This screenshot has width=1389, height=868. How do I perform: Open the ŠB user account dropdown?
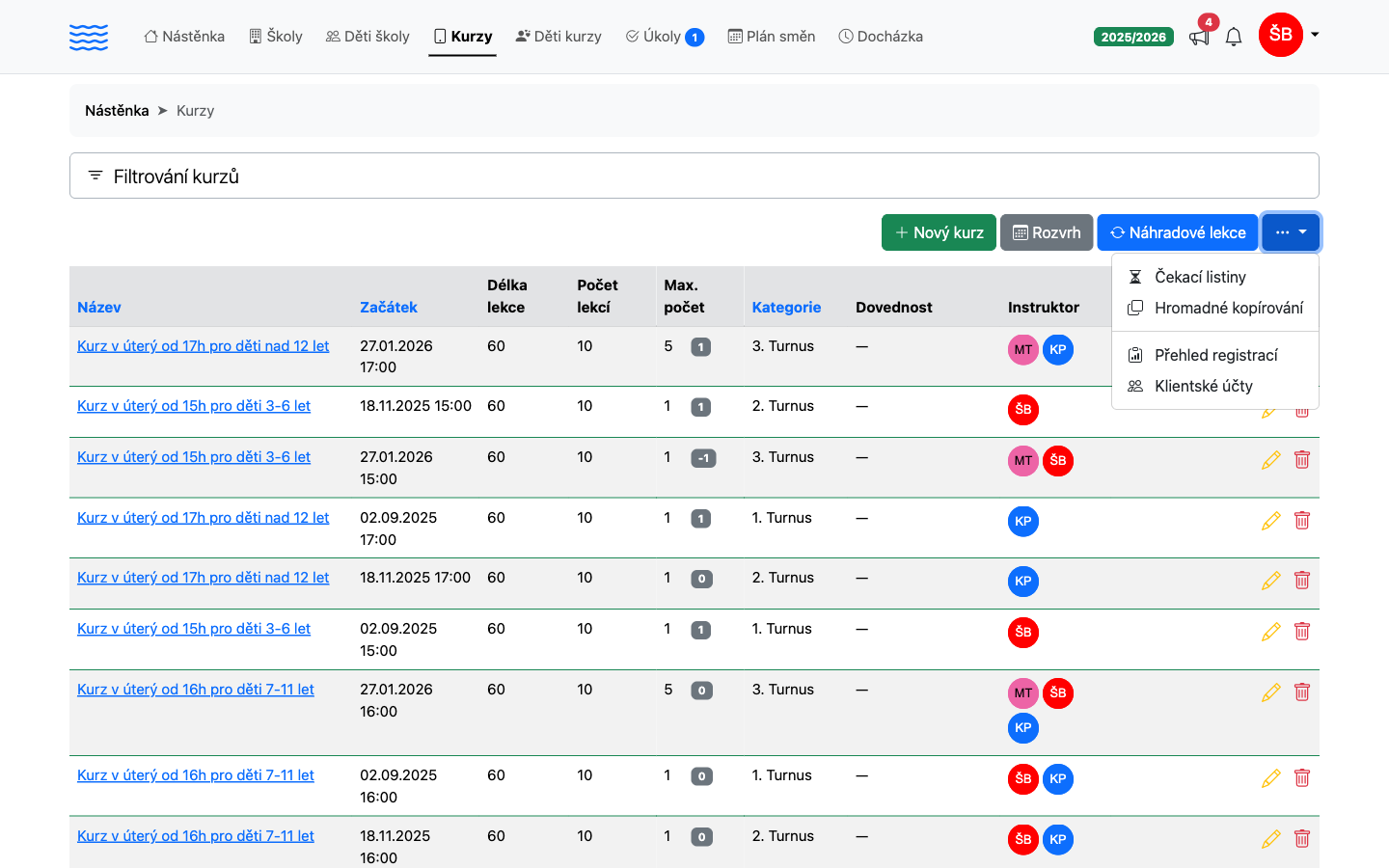click(1290, 36)
